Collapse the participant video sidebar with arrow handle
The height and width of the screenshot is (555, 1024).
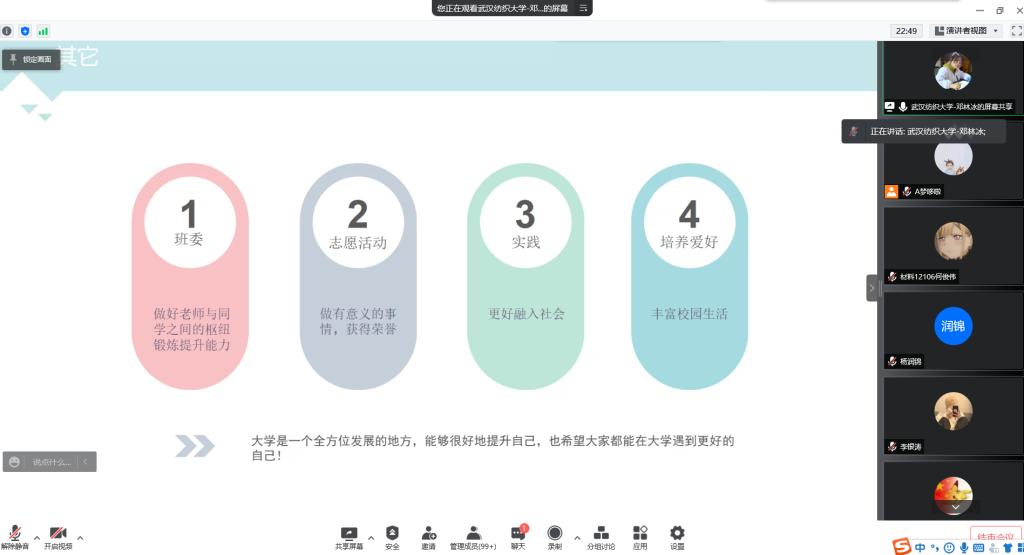click(871, 288)
